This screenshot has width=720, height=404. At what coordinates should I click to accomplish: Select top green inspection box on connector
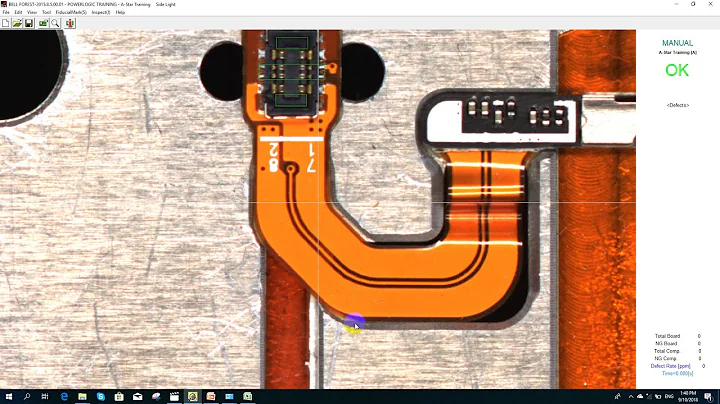pyautogui.click(x=292, y=43)
